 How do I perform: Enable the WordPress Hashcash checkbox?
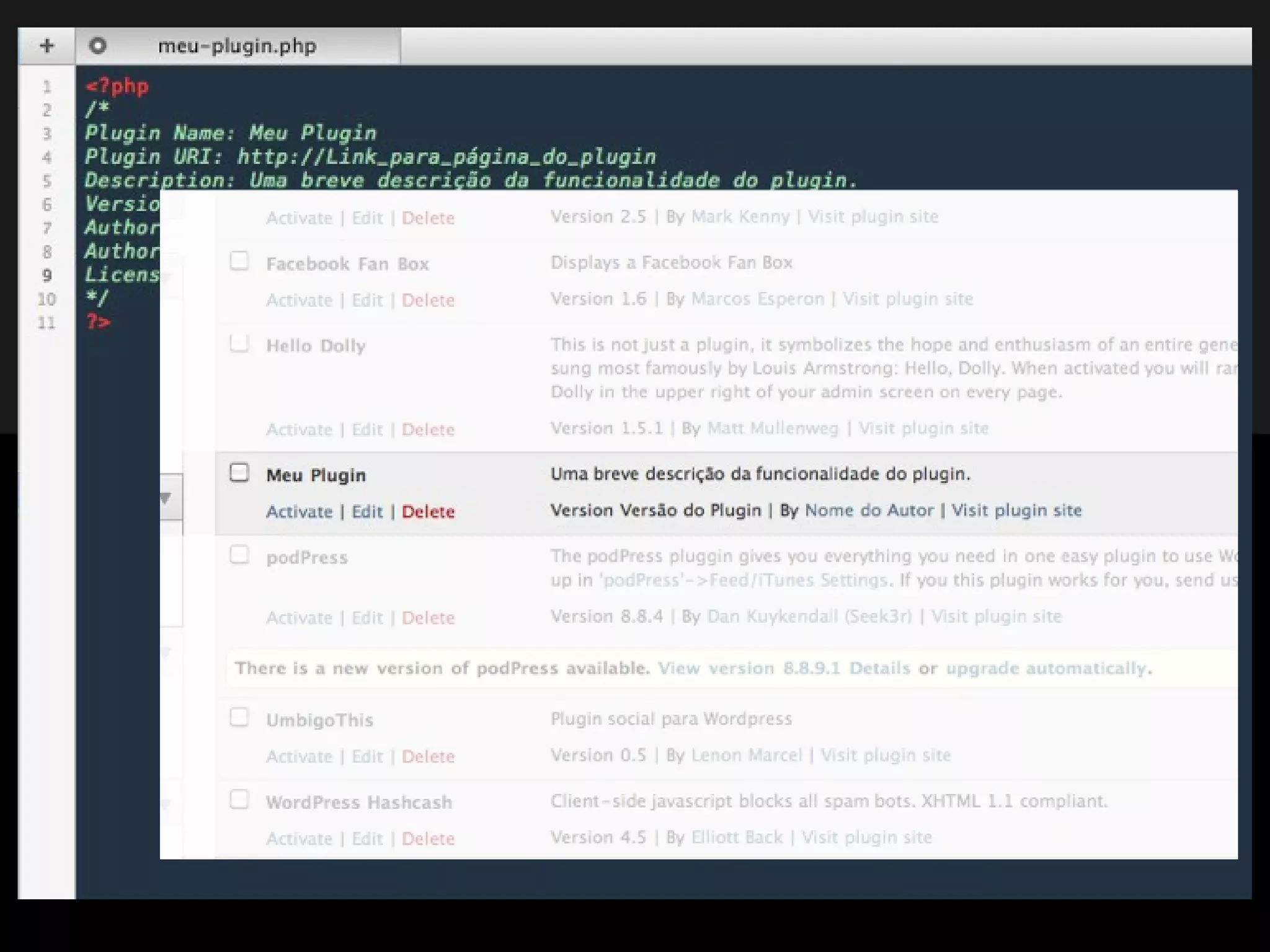pyautogui.click(x=239, y=800)
